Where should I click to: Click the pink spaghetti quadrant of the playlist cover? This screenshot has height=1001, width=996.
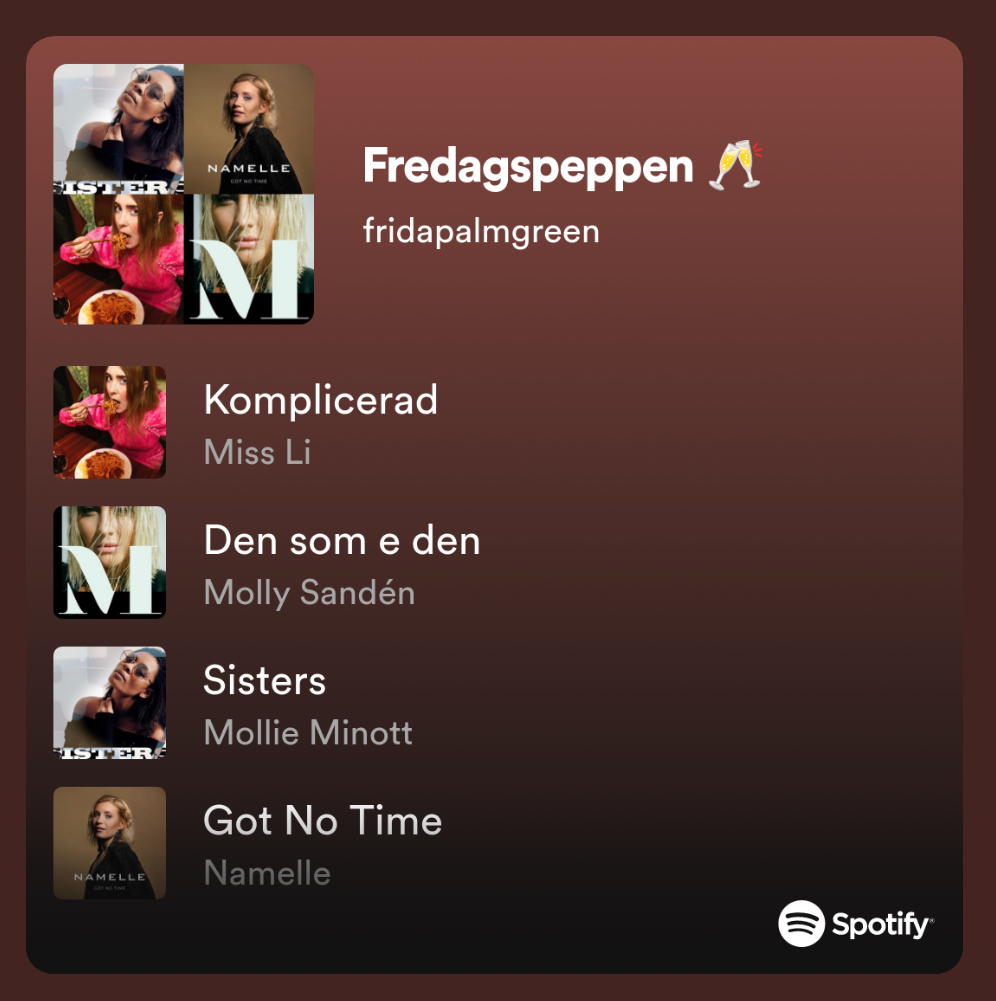[118, 259]
